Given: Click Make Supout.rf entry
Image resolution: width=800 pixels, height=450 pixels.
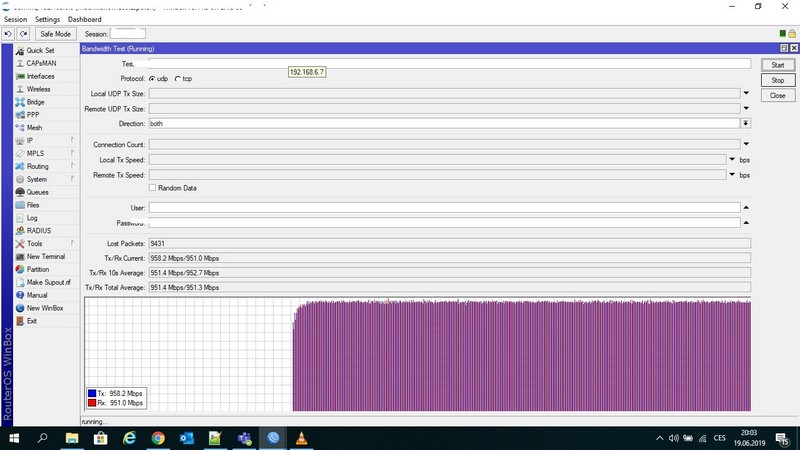Looking at the screenshot, I should point(48,282).
